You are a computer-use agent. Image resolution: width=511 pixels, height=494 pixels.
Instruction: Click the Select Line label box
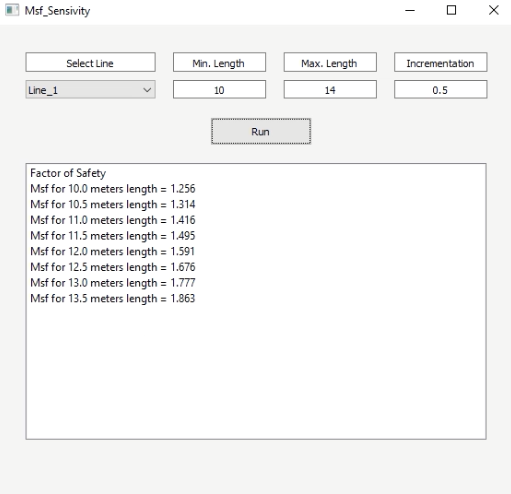(90, 62)
